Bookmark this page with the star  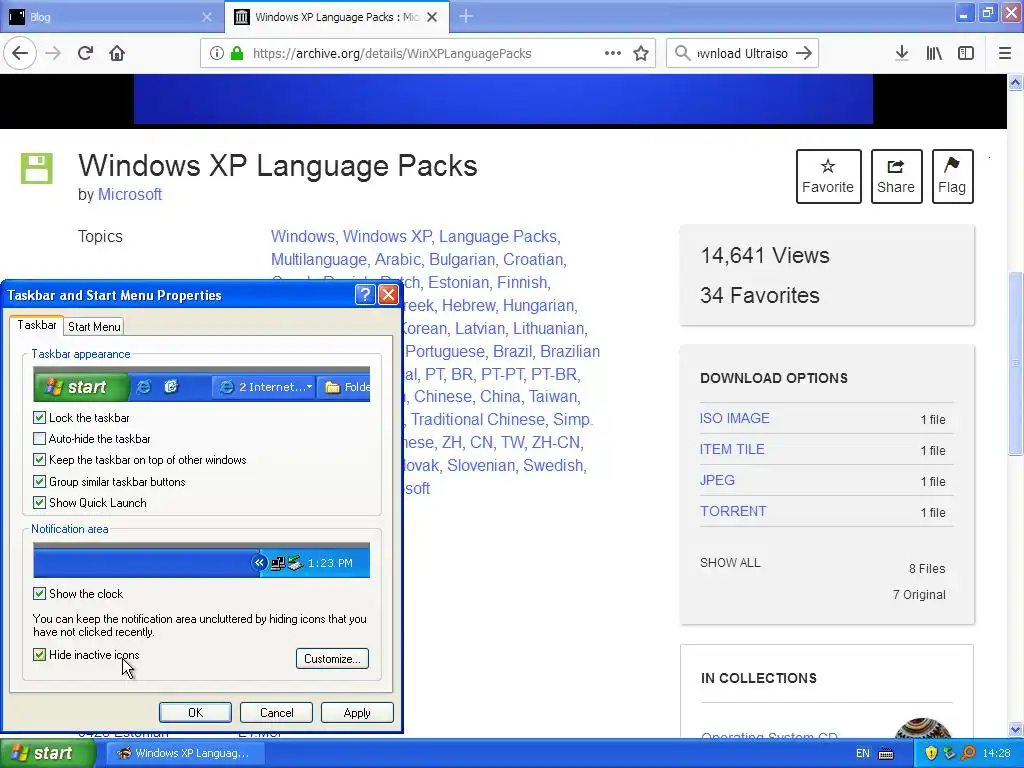pyautogui.click(x=641, y=53)
